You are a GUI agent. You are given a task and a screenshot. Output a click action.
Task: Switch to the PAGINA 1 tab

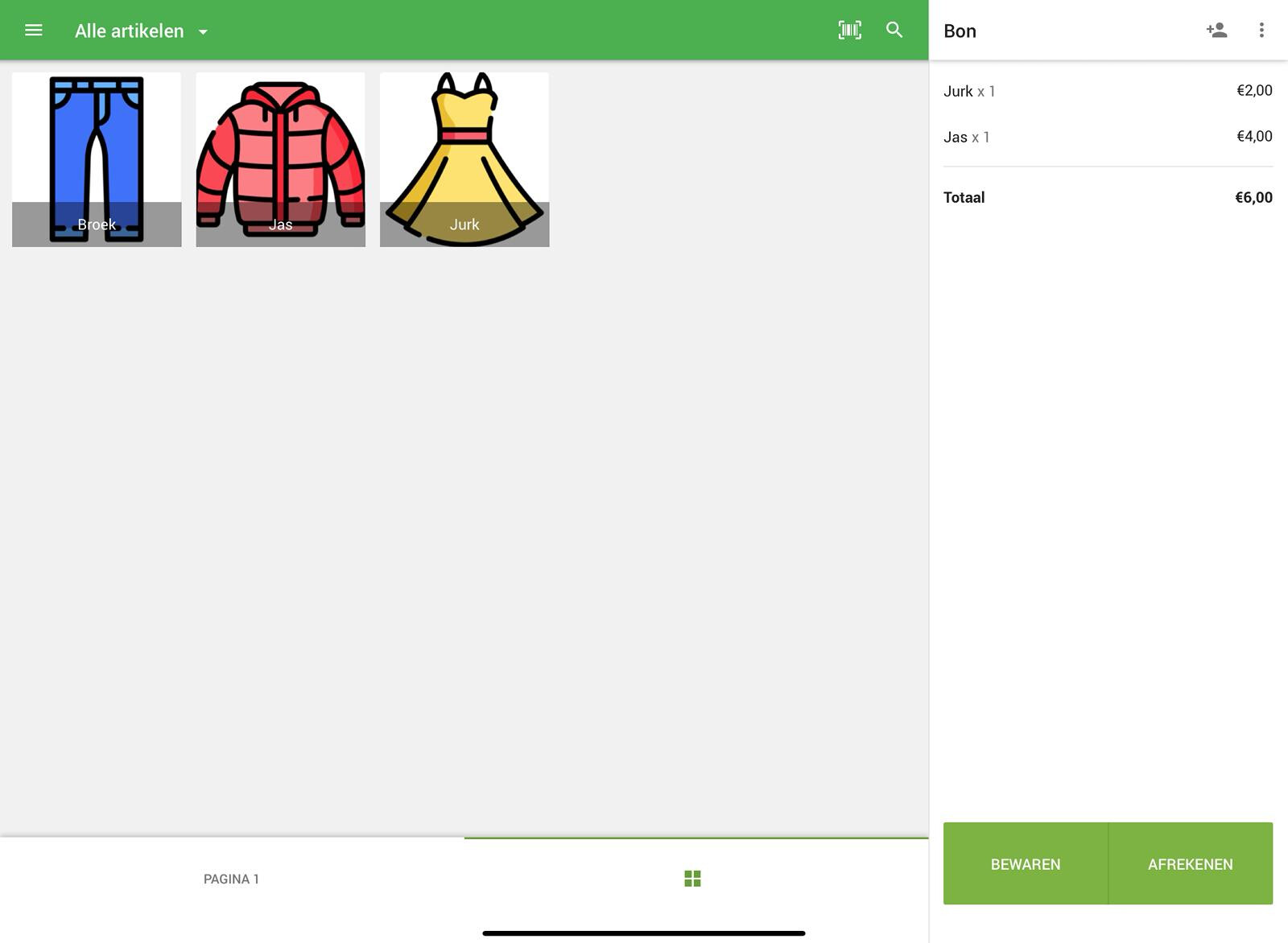pyautogui.click(x=231, y=879)
